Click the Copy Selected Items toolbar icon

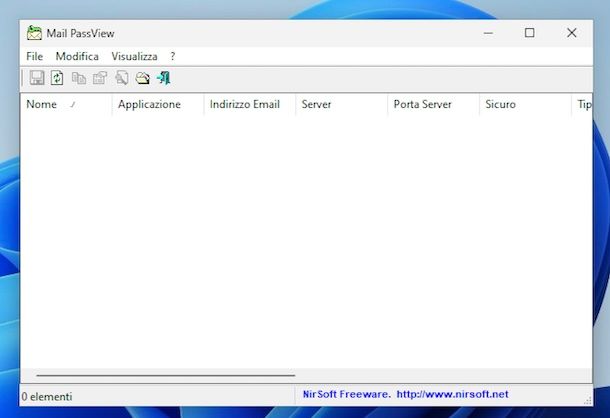point(79,78)
